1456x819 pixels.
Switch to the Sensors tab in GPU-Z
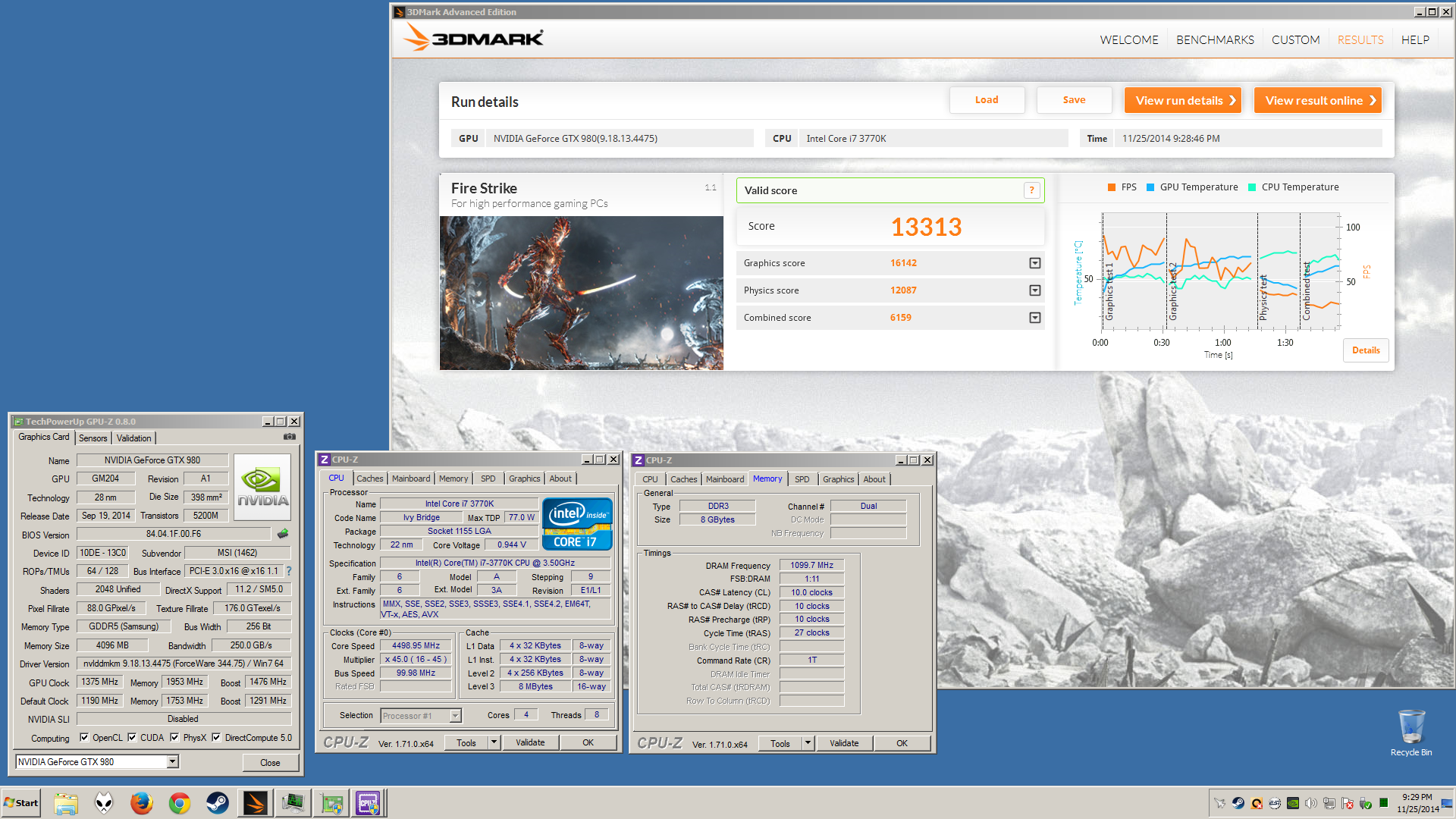pyautogui.click(x=93, y=438)
